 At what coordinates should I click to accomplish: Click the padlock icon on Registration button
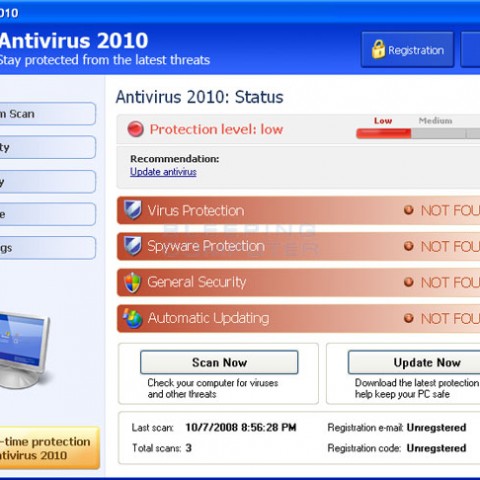coord(378,49)
